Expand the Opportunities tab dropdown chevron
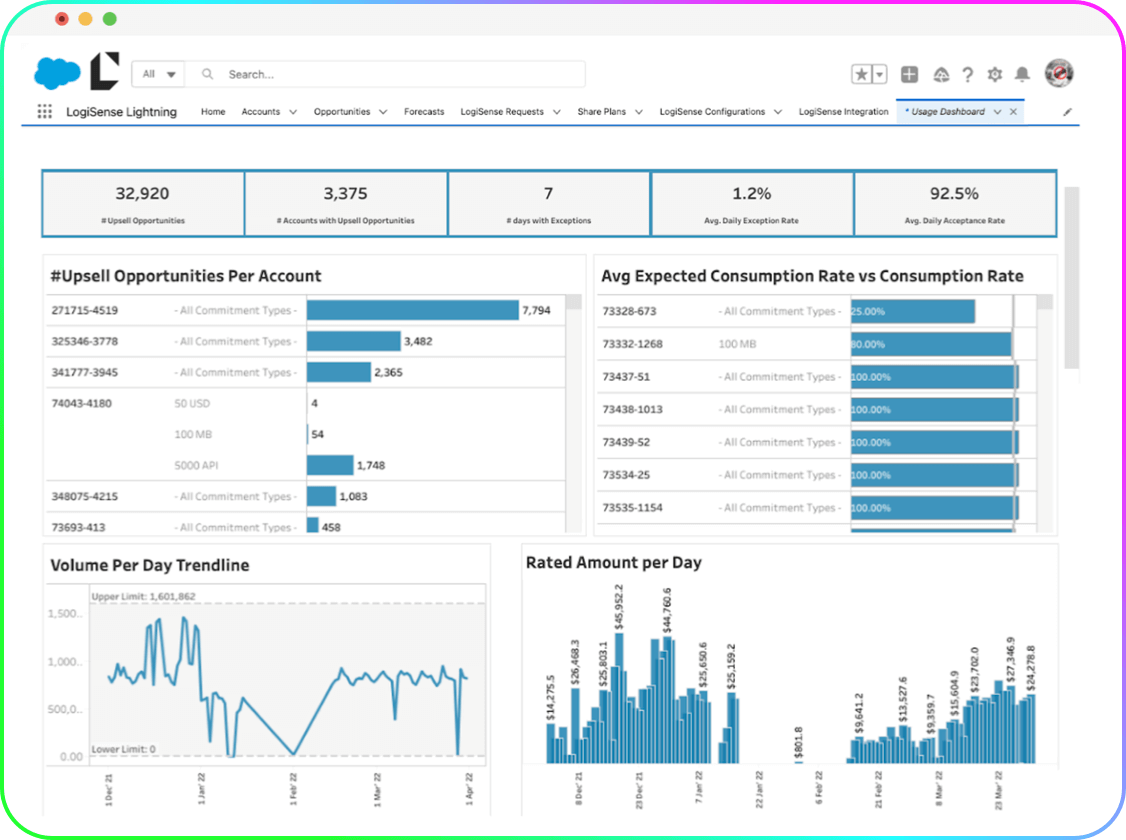The height and width of the screenshot is (840, 1126). click(383, 112)
